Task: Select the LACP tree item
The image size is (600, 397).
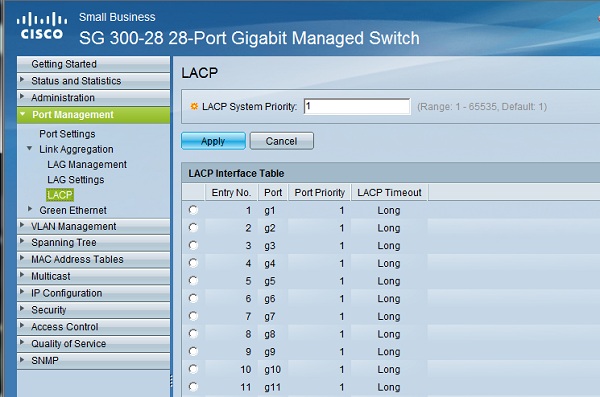Action: tap(60, 195)
